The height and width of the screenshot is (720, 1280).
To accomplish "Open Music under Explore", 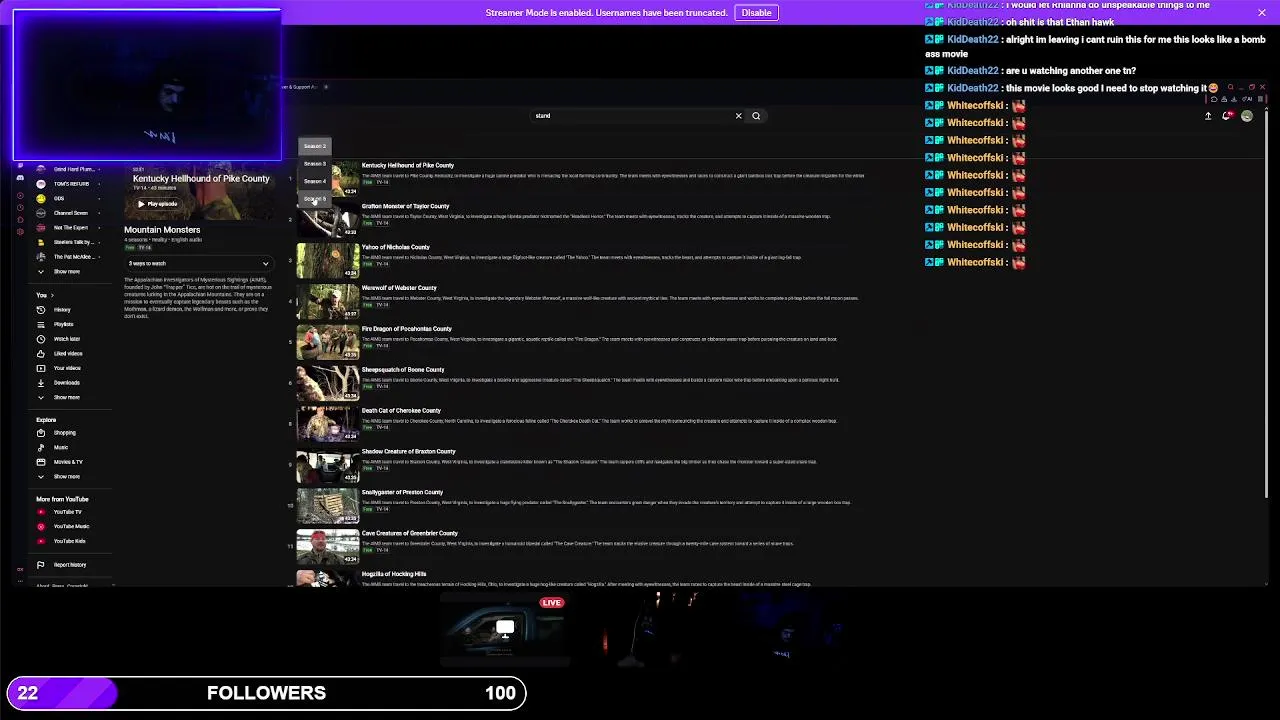I will coord(61,447).
